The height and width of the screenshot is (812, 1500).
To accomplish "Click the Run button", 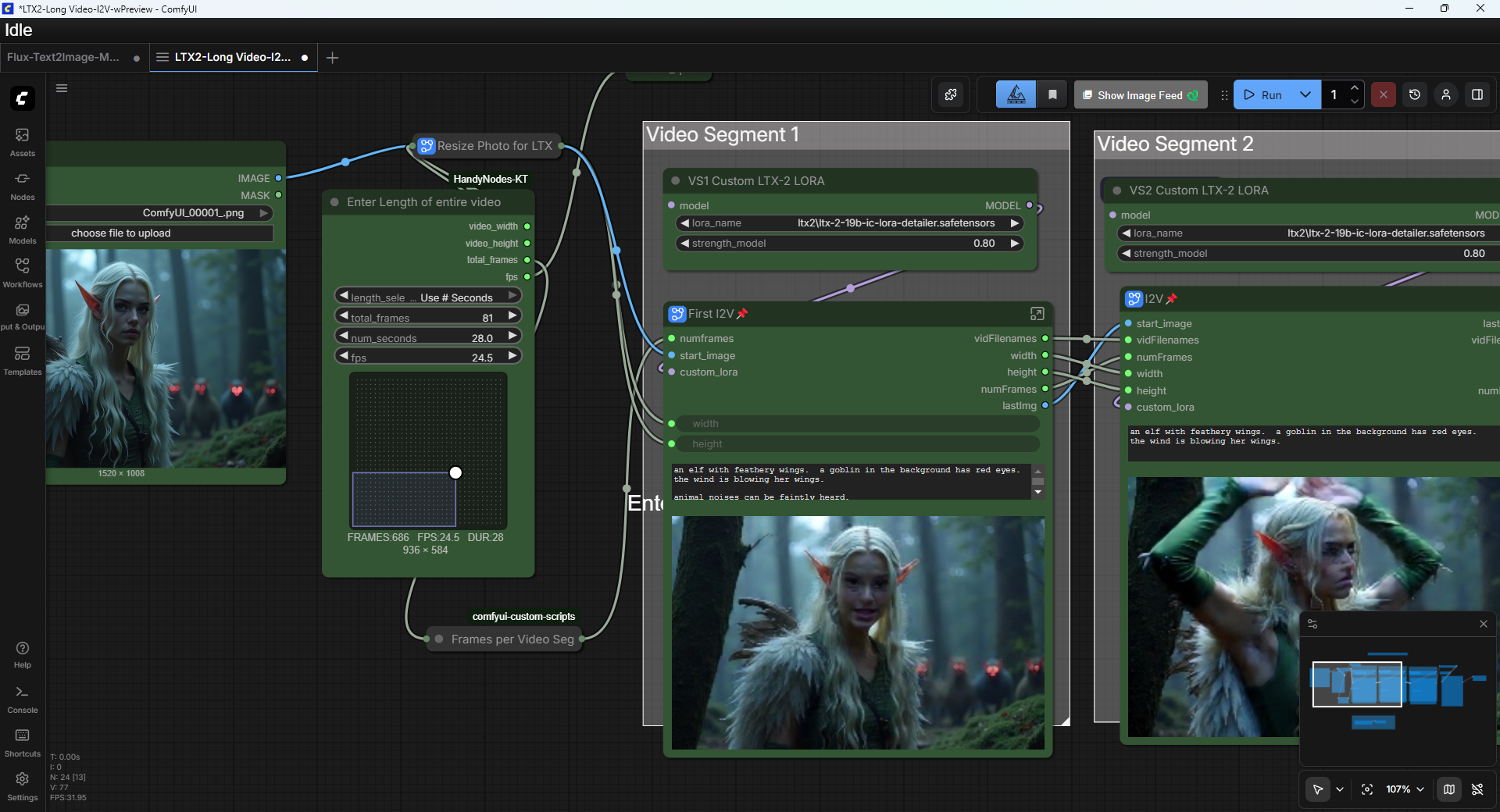I will [x=1263, y=94].
